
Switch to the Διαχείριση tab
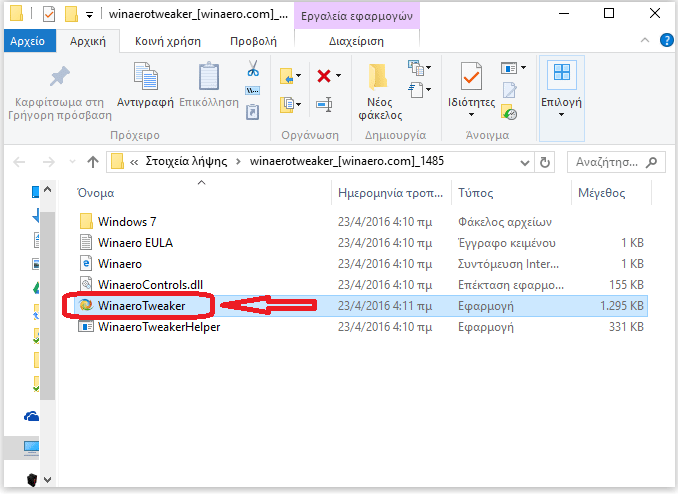356,41
